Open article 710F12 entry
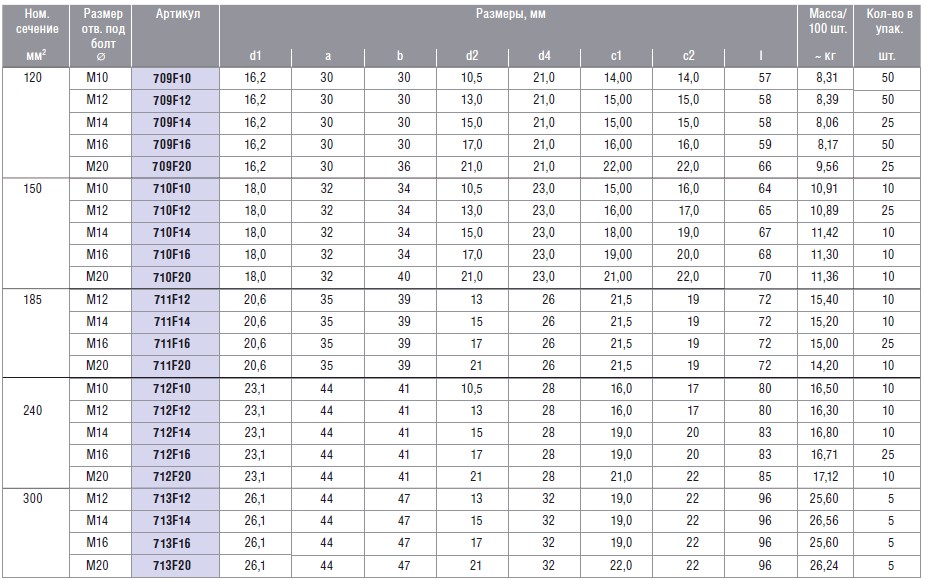 (175, 211)
